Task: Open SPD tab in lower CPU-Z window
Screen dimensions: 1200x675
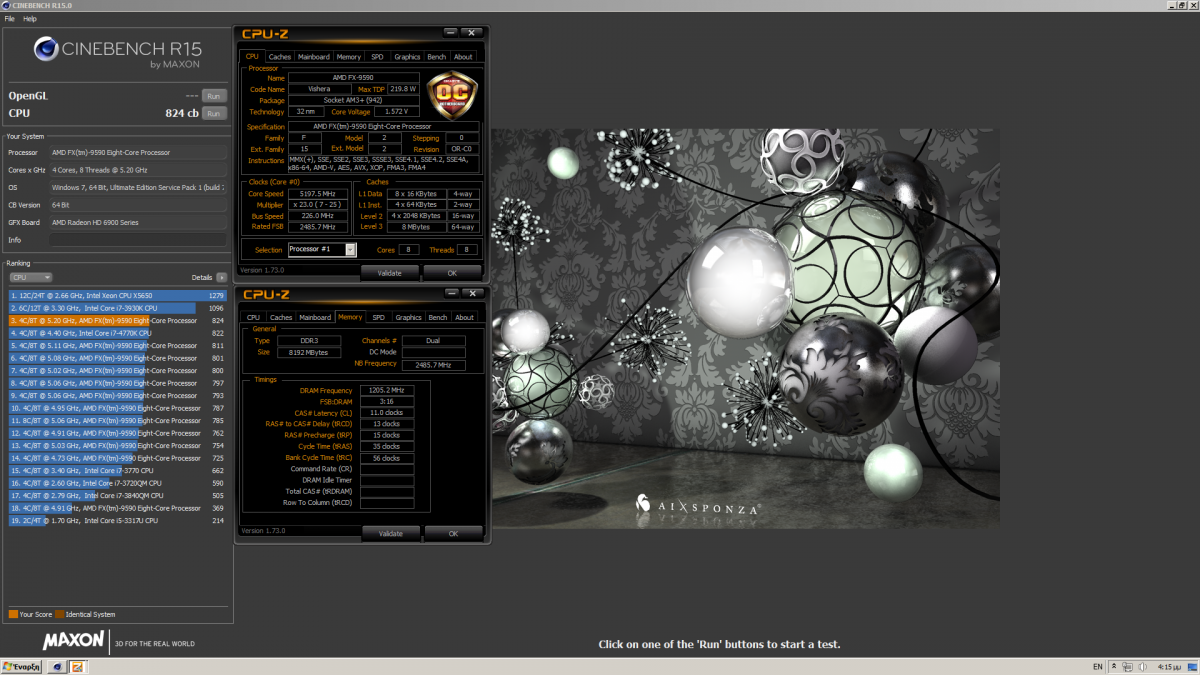Action: coord(378,317)
